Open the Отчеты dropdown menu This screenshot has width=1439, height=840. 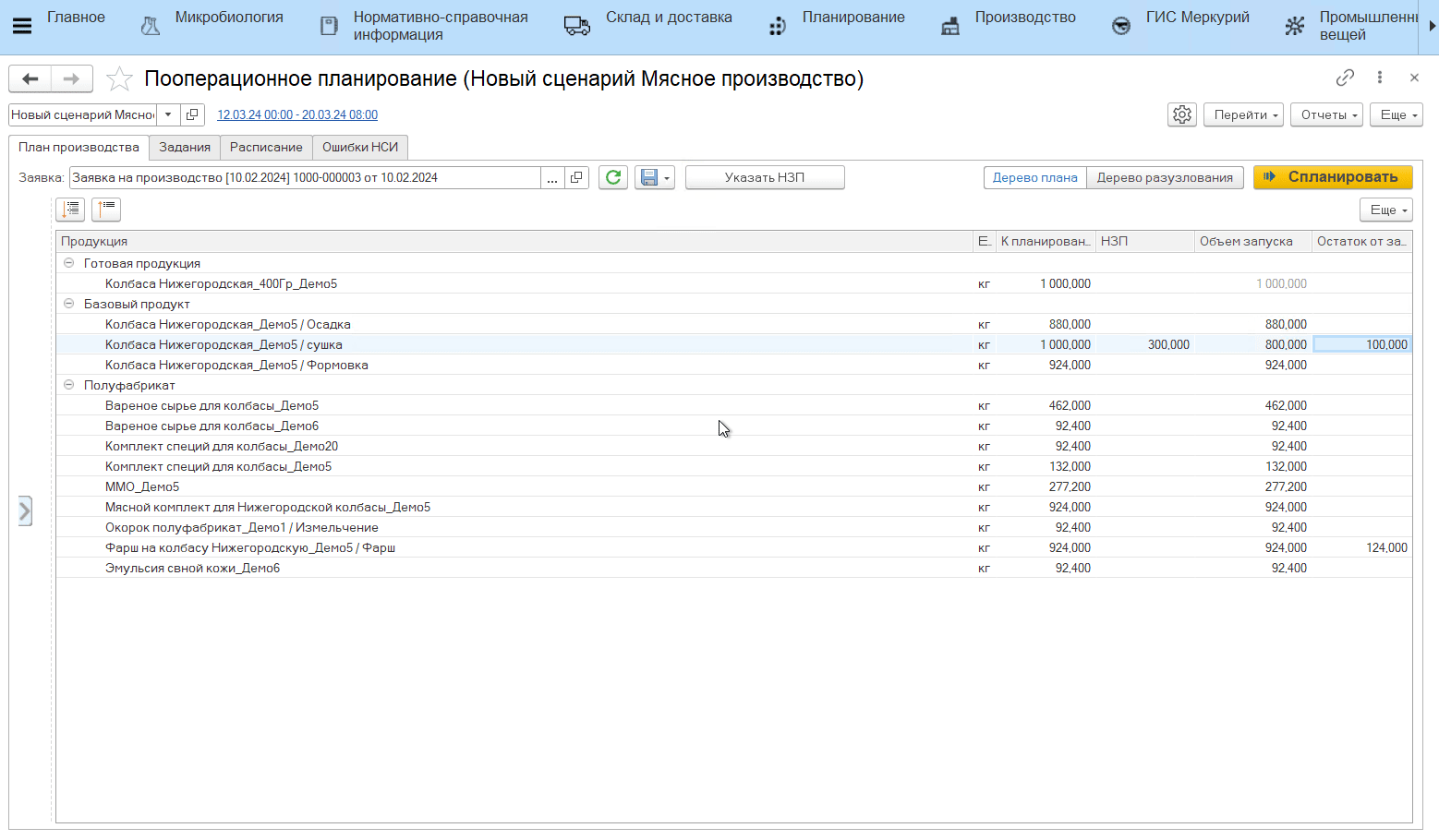tap(1326, 114)
